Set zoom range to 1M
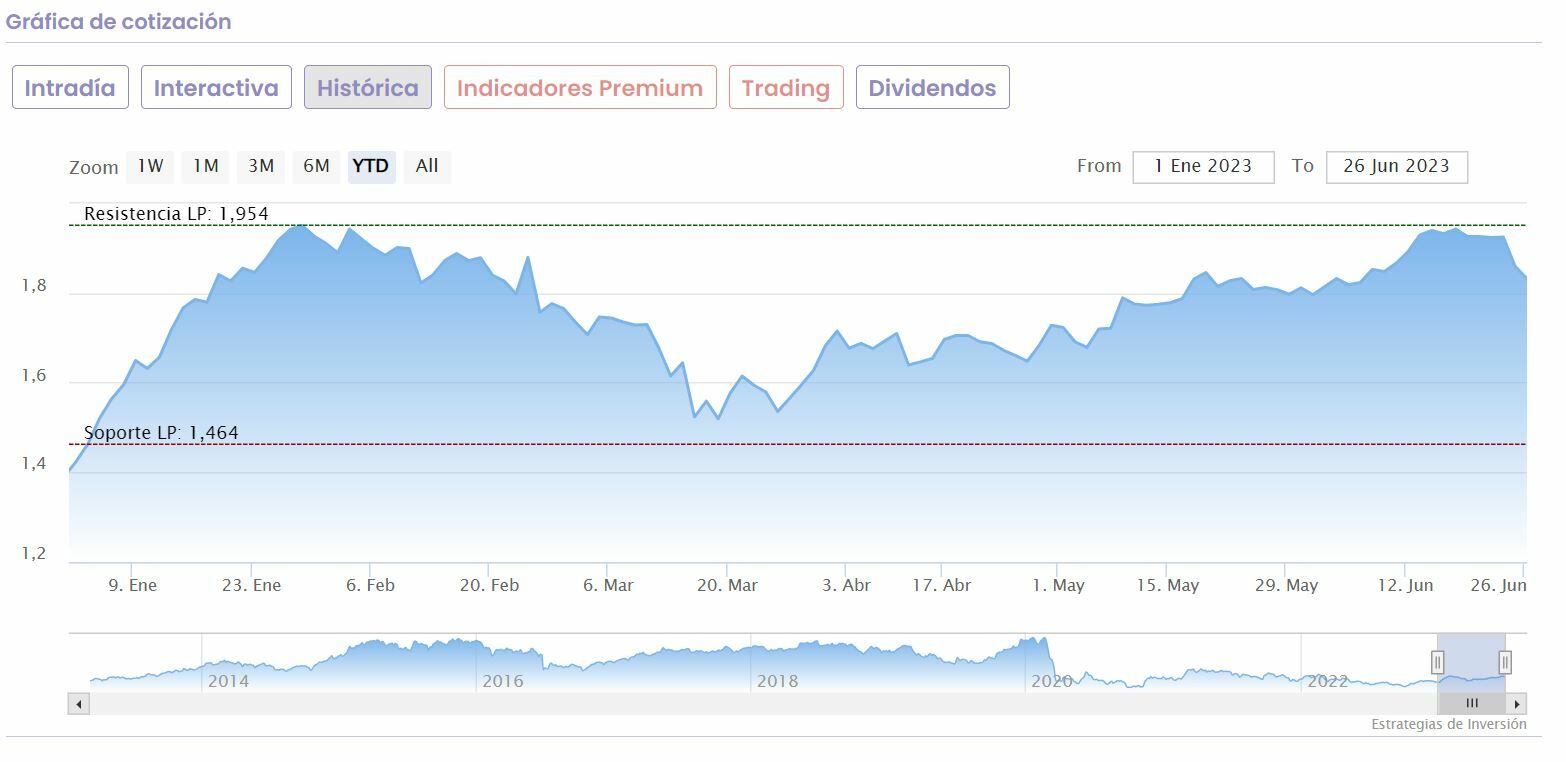Viewport: 1566px width, 762px height. (206, 167)
